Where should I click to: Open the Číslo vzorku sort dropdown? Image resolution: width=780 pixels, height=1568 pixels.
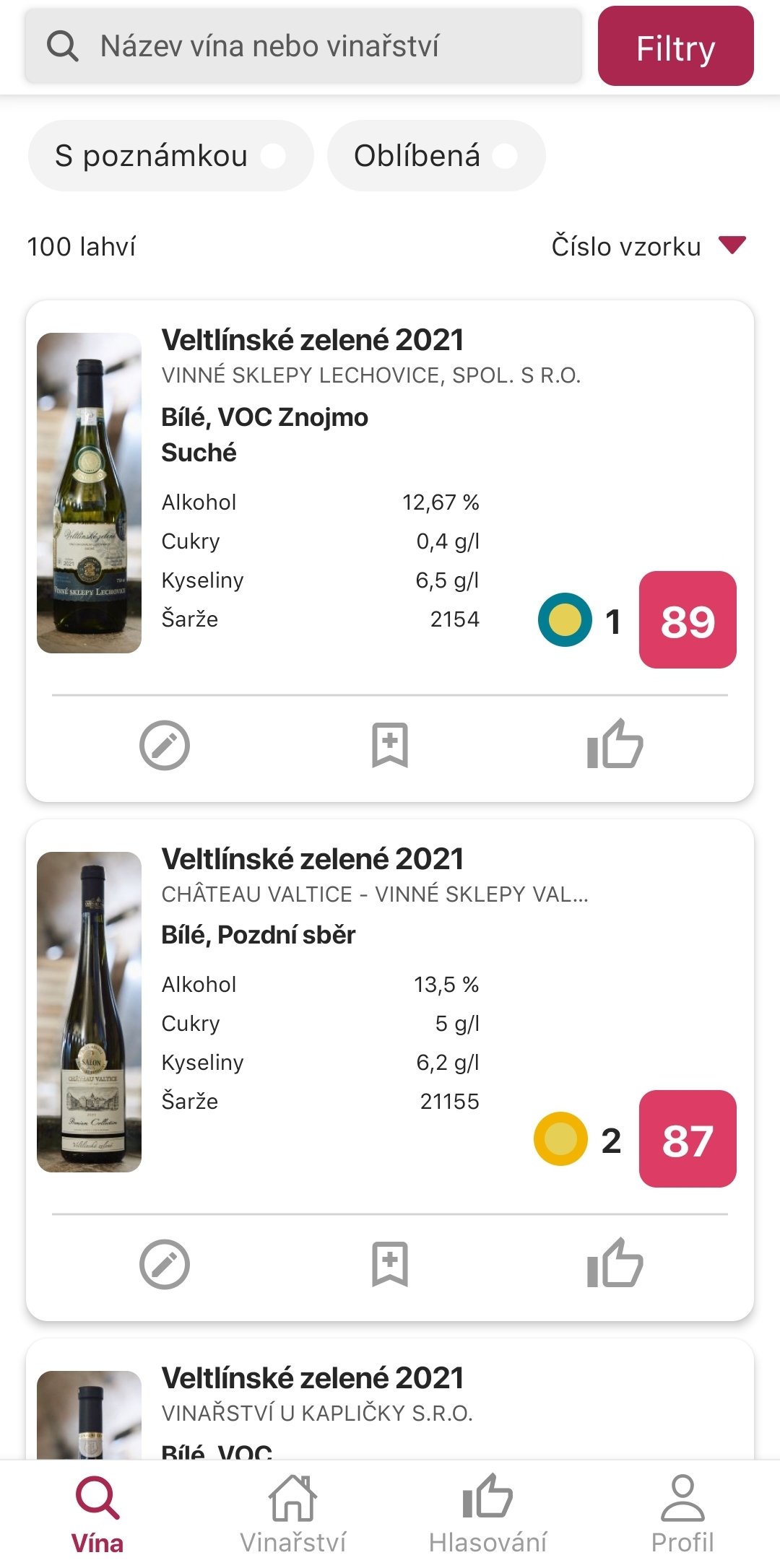(626, 247)
